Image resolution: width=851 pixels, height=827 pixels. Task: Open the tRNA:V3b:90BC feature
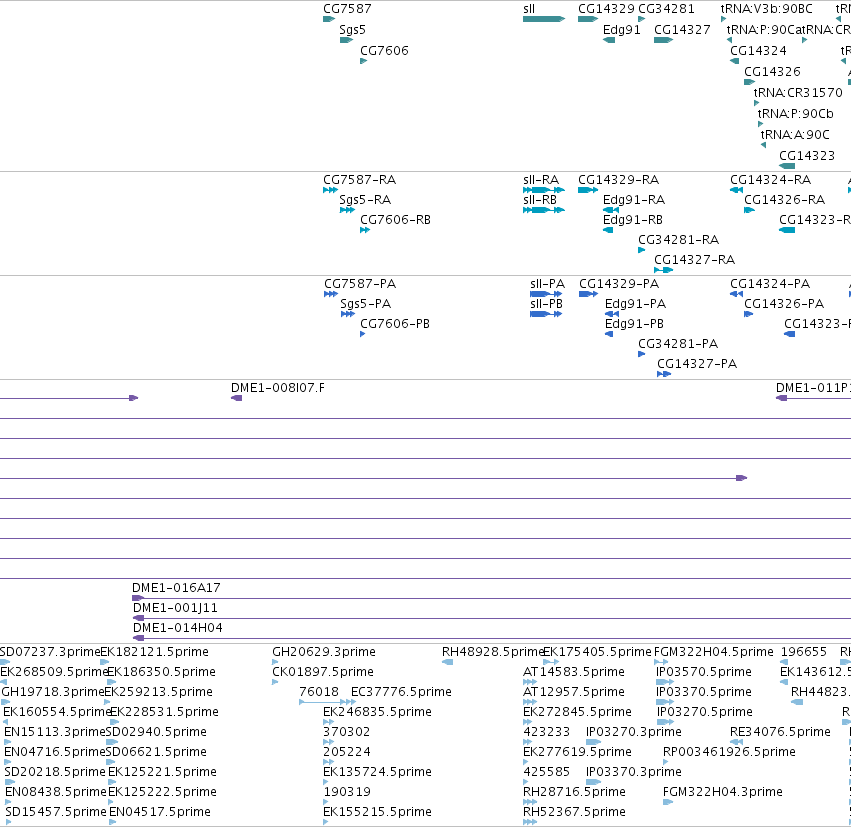coord(723,19)
